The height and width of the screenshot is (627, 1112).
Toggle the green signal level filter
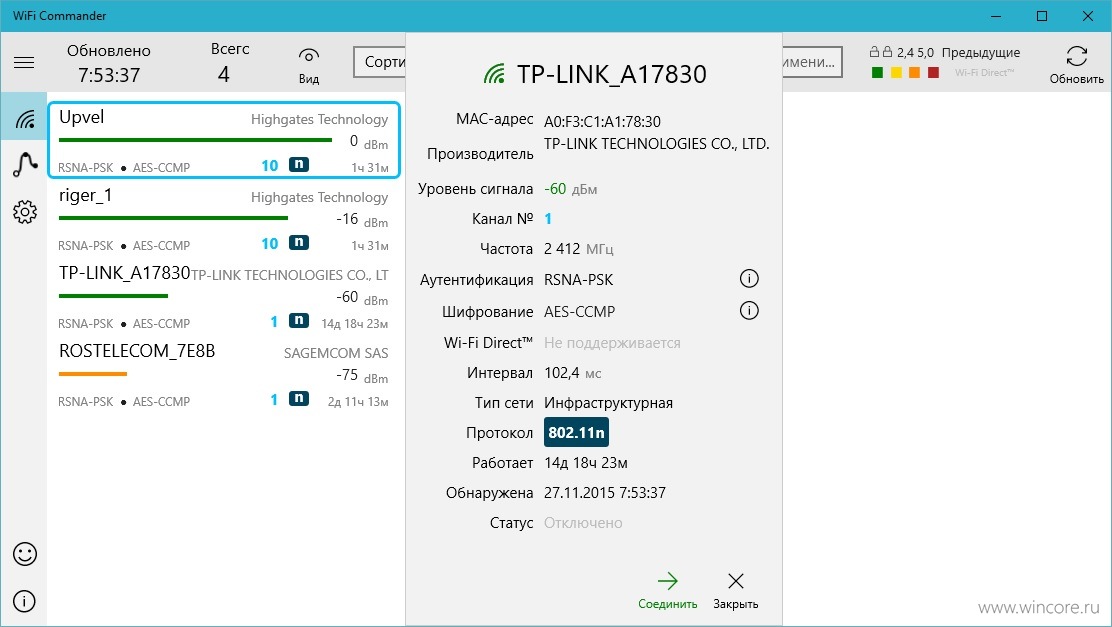[x=877, y=72]
